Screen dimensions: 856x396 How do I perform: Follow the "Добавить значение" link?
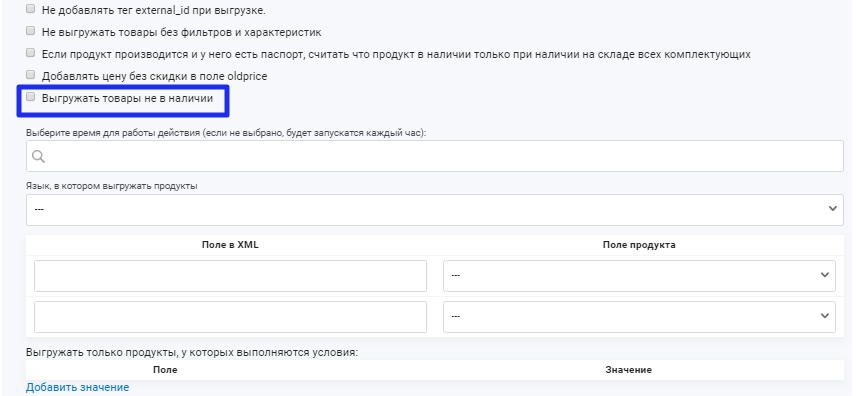coord(78,387)
